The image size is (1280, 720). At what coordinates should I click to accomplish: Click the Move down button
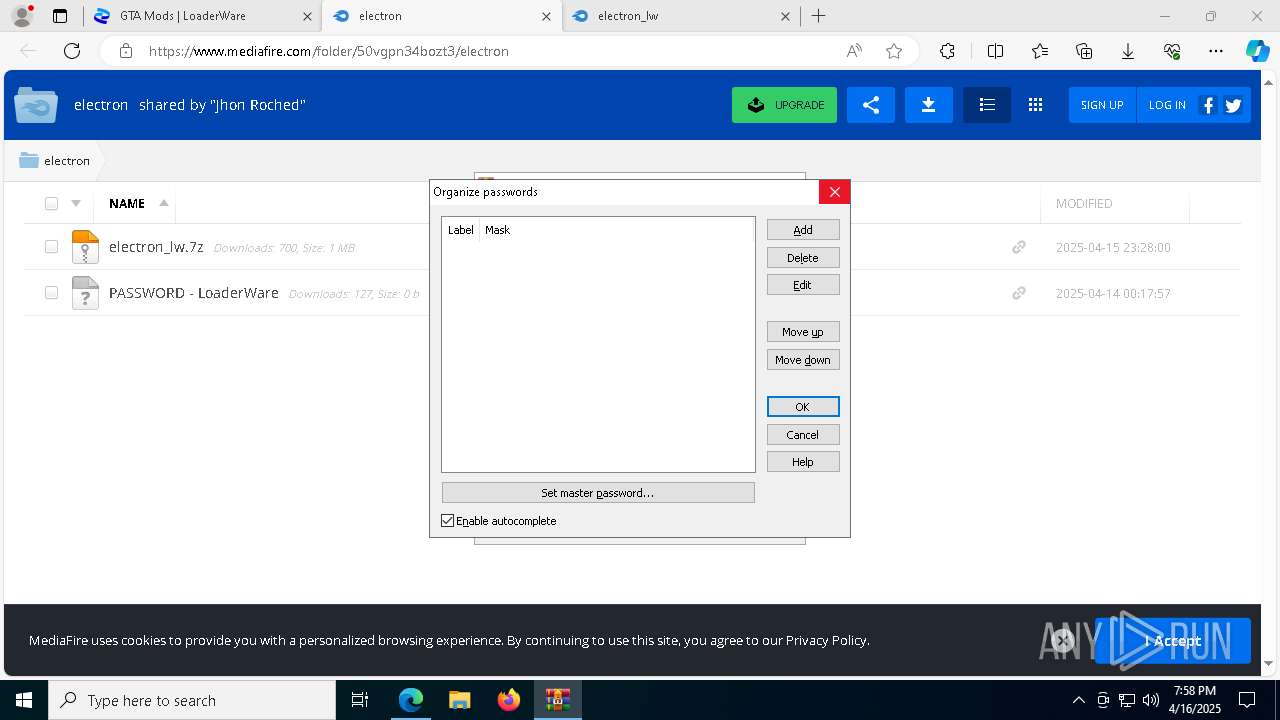click(x=803, y=360)
